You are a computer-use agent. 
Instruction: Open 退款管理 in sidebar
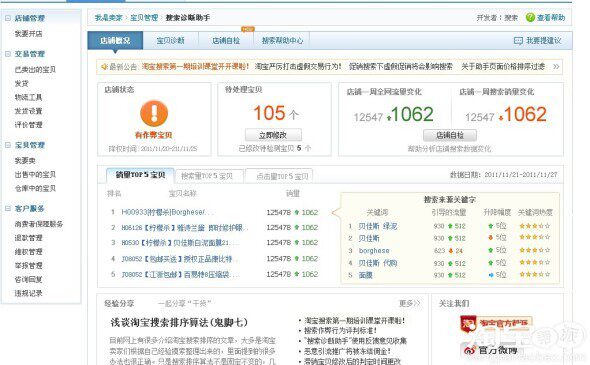point(29,238)
